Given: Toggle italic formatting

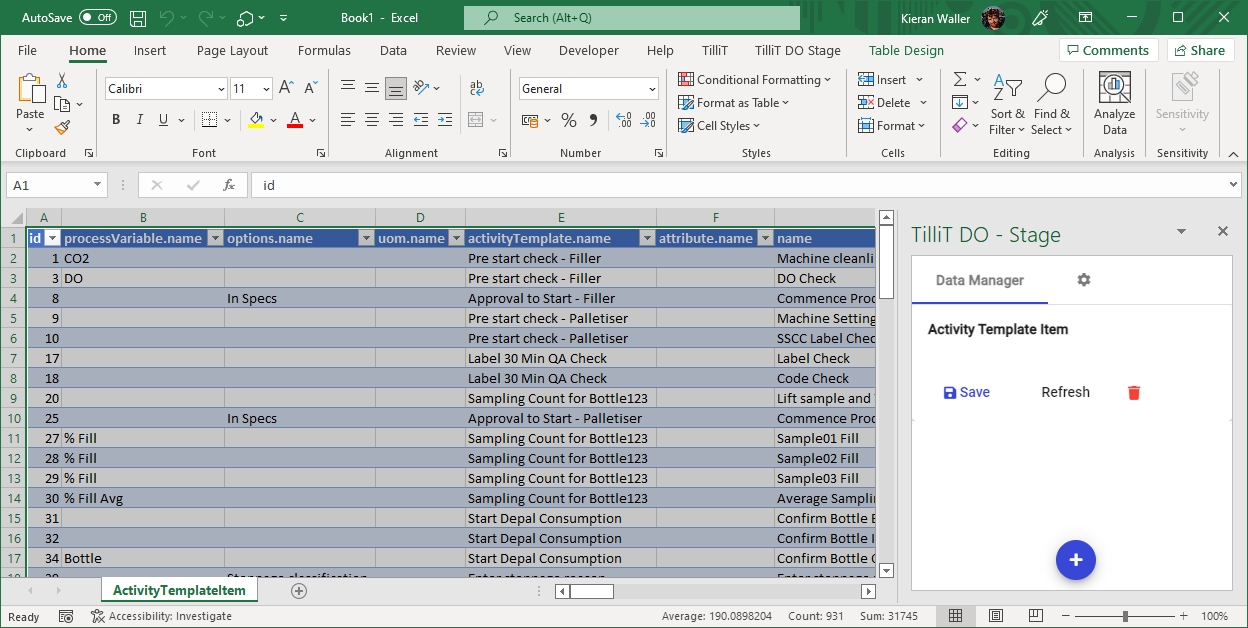Looking at the screenshot, I should 140,121.
